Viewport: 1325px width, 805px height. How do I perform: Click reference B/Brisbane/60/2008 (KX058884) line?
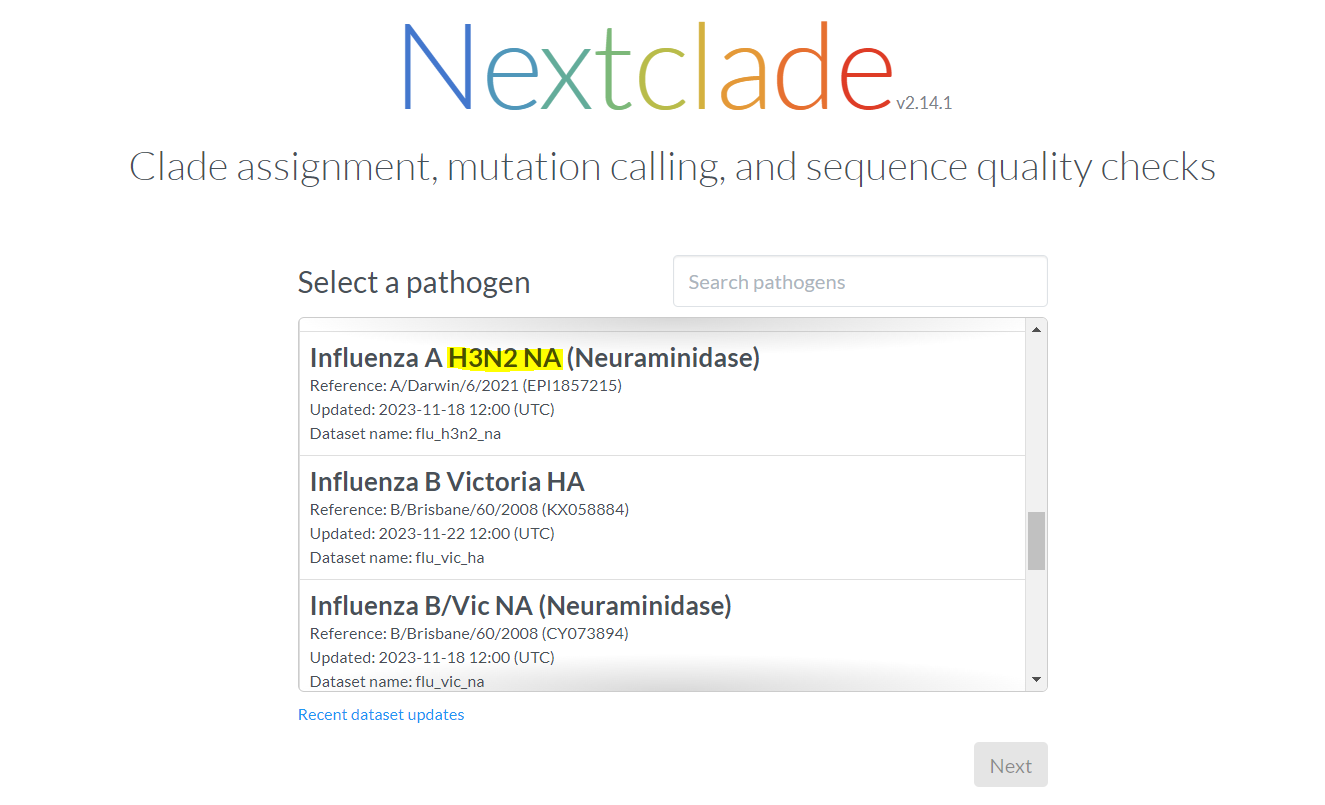(469, 509)
